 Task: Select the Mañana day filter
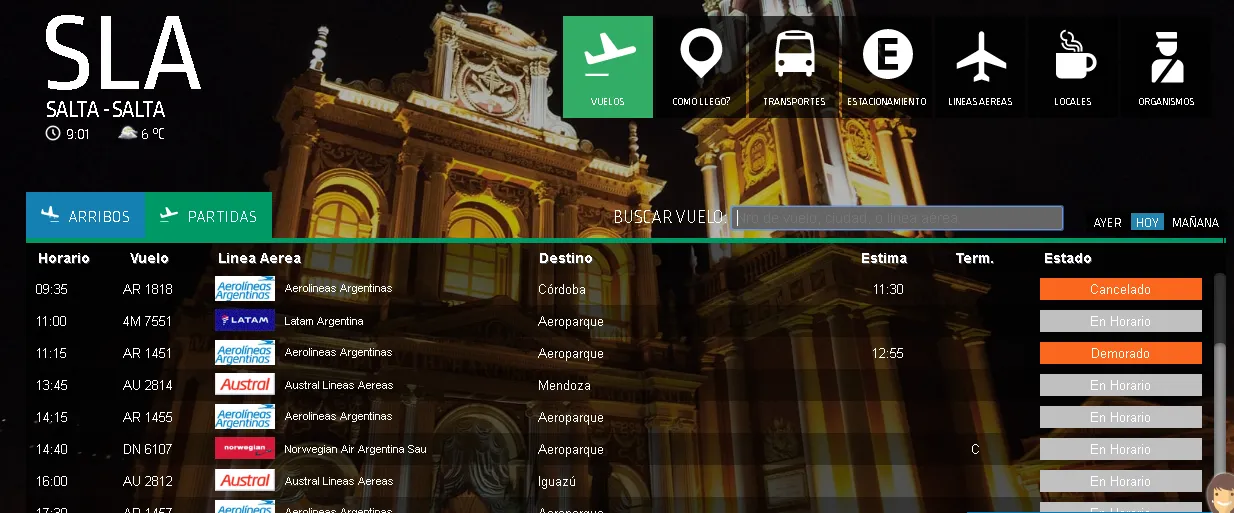[1195, 222]
